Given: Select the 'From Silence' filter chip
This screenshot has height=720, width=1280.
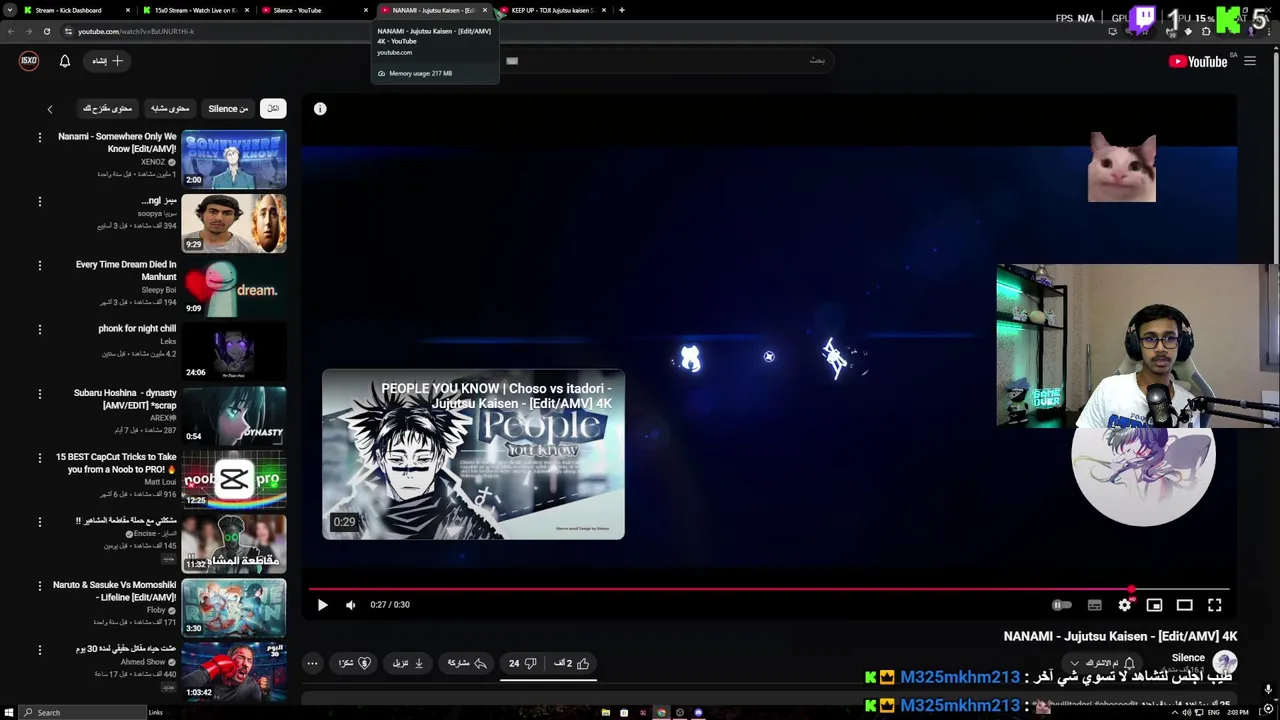Looking at the screenshot, I should [x=228, y=108].
